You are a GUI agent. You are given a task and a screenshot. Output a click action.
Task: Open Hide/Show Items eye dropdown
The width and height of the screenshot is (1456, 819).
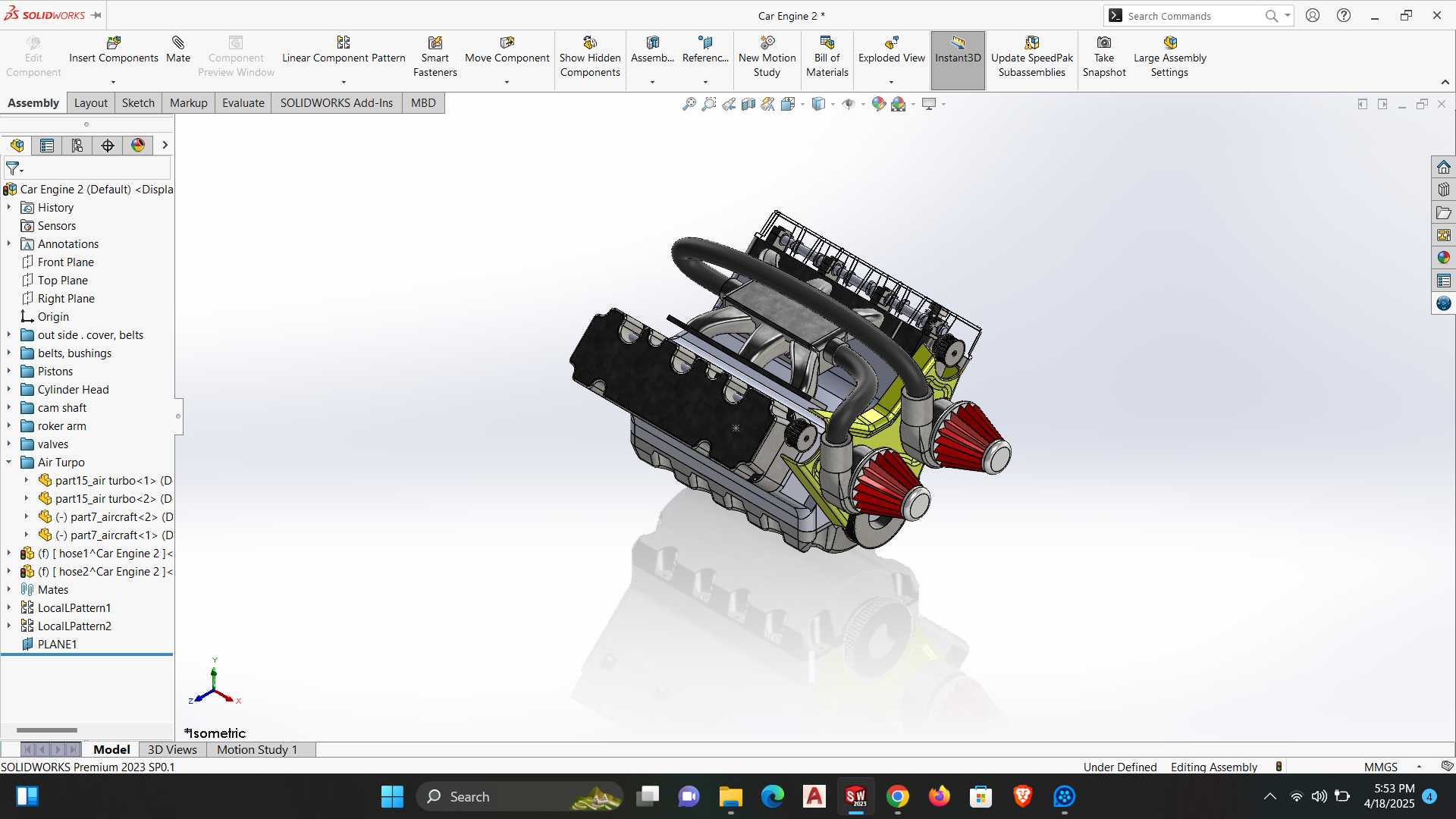[863, 105]
